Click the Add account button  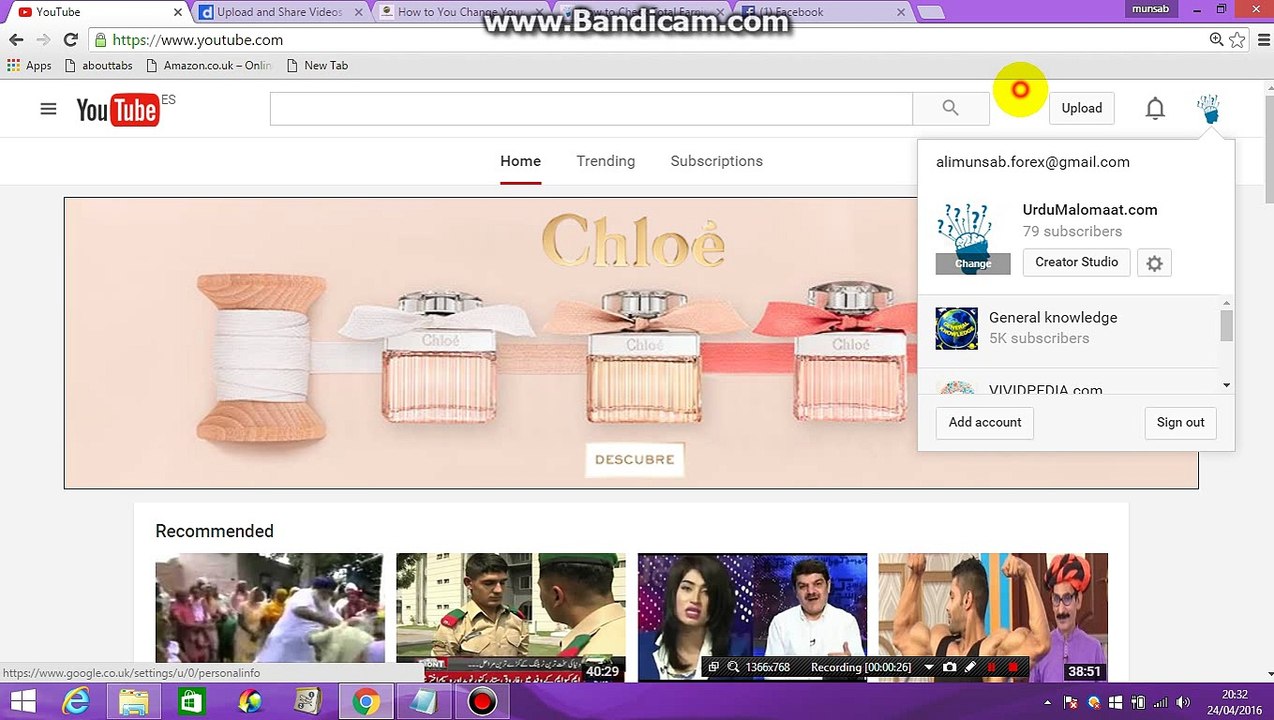pos(985,422)
